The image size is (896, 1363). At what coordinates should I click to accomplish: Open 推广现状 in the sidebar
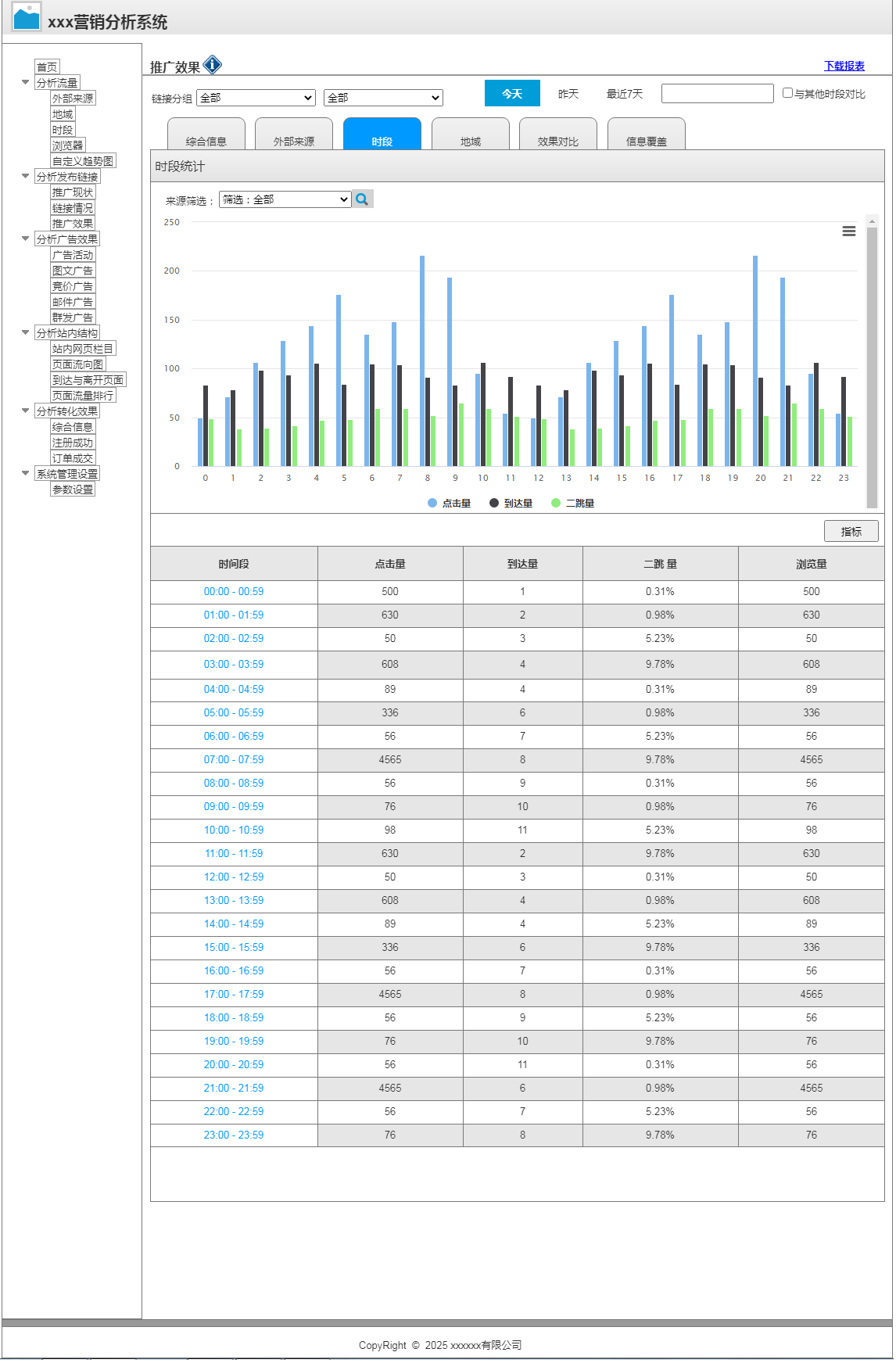point(73,192)
